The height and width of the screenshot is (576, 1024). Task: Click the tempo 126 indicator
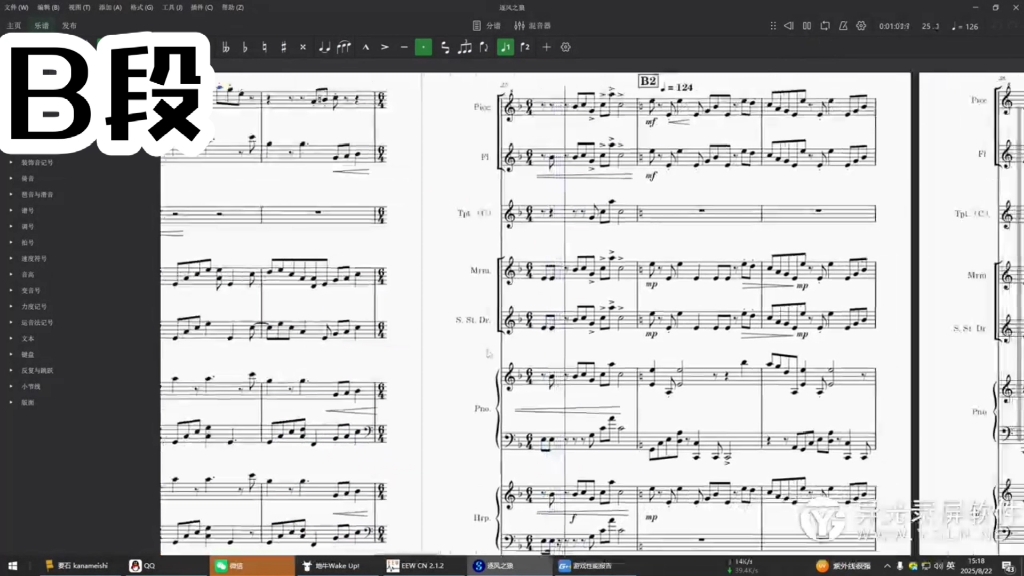965,26
